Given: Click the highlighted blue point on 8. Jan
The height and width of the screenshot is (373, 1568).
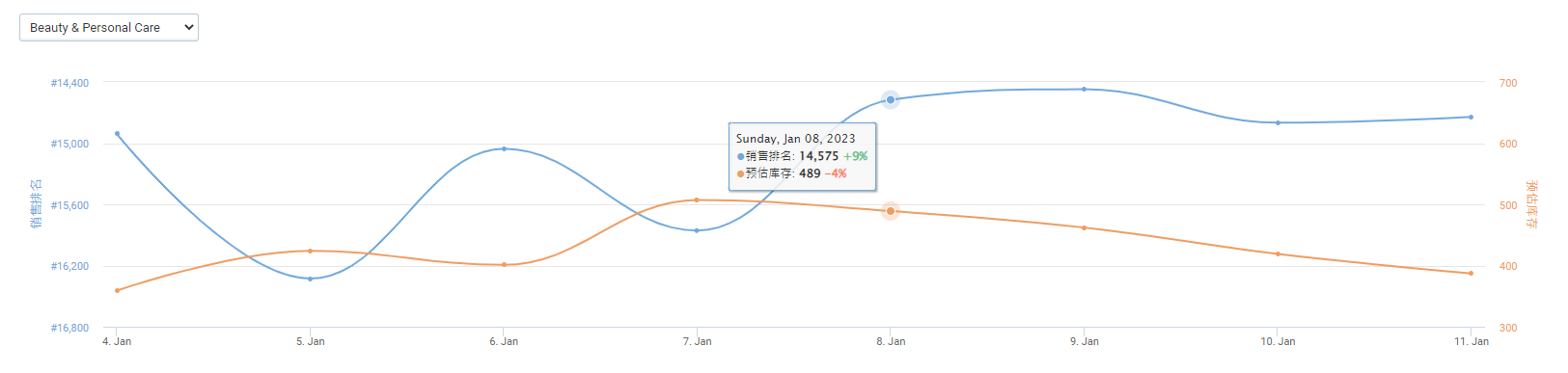Looking at the screenshot, I should point(891,99).
